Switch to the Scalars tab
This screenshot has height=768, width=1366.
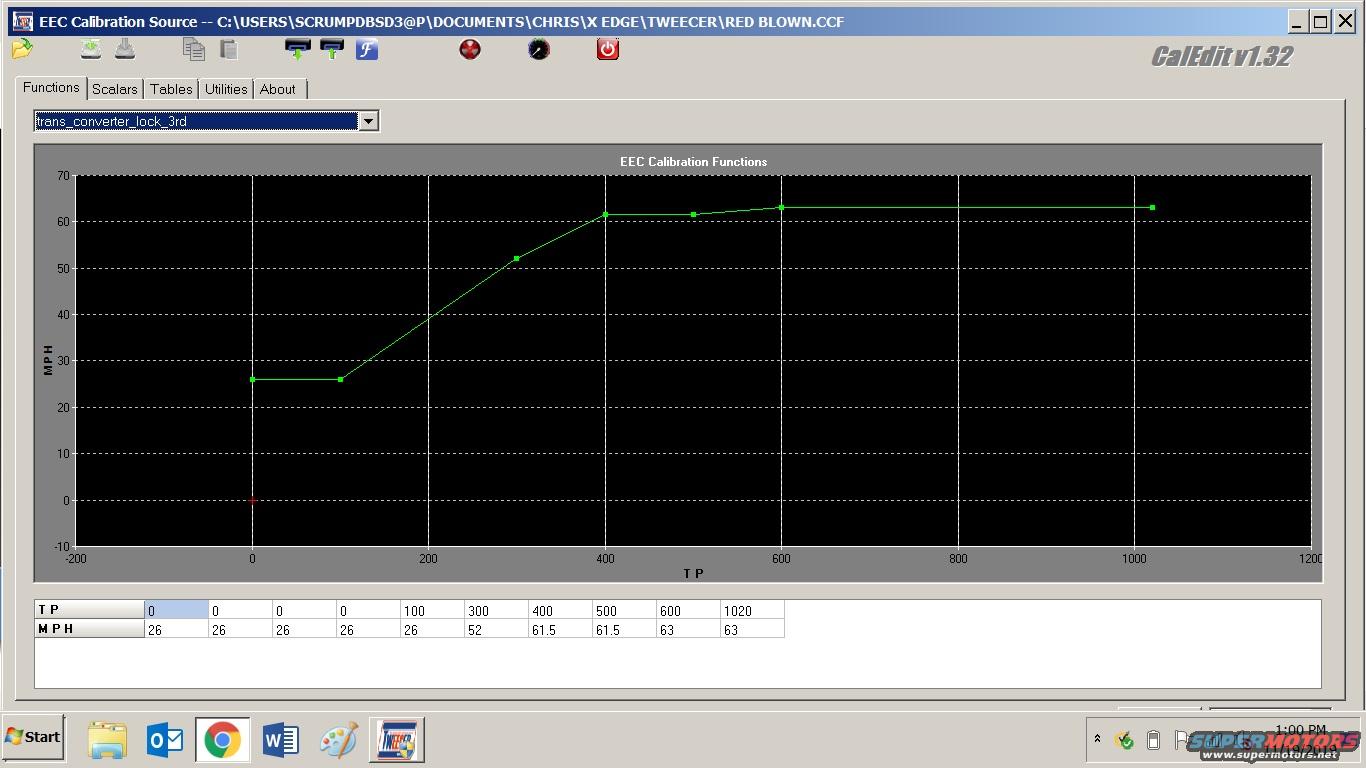115,89
